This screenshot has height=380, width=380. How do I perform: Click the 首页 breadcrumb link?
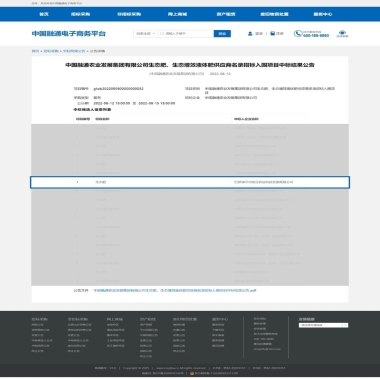tap(35, 51)
